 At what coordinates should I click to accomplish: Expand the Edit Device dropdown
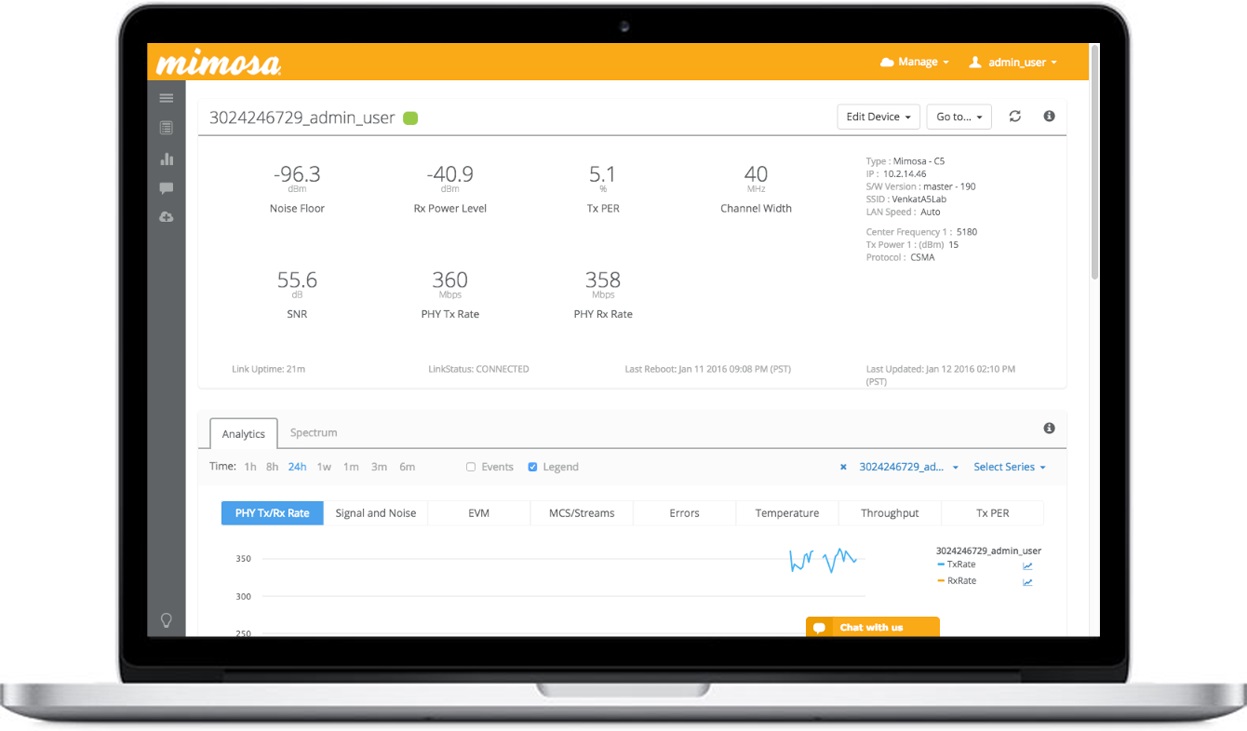878,117
